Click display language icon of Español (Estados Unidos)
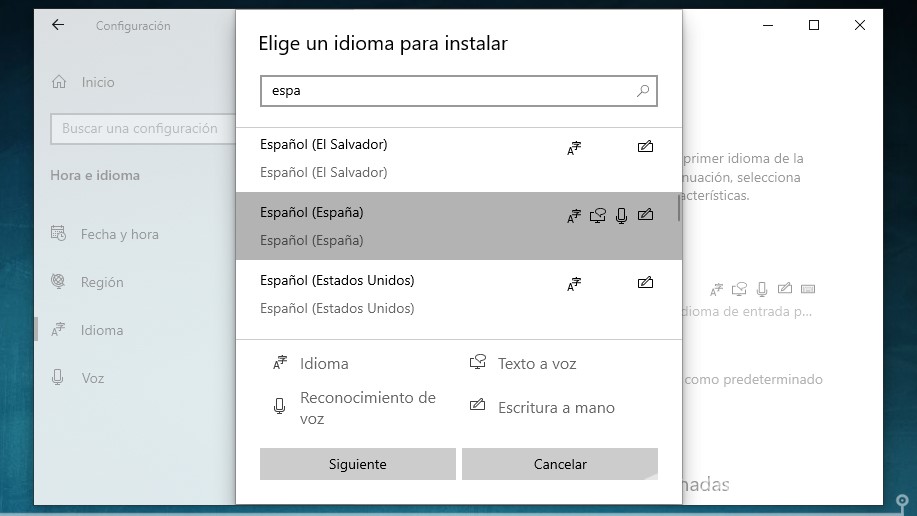917x516 pixels. [x=574, y=284]
